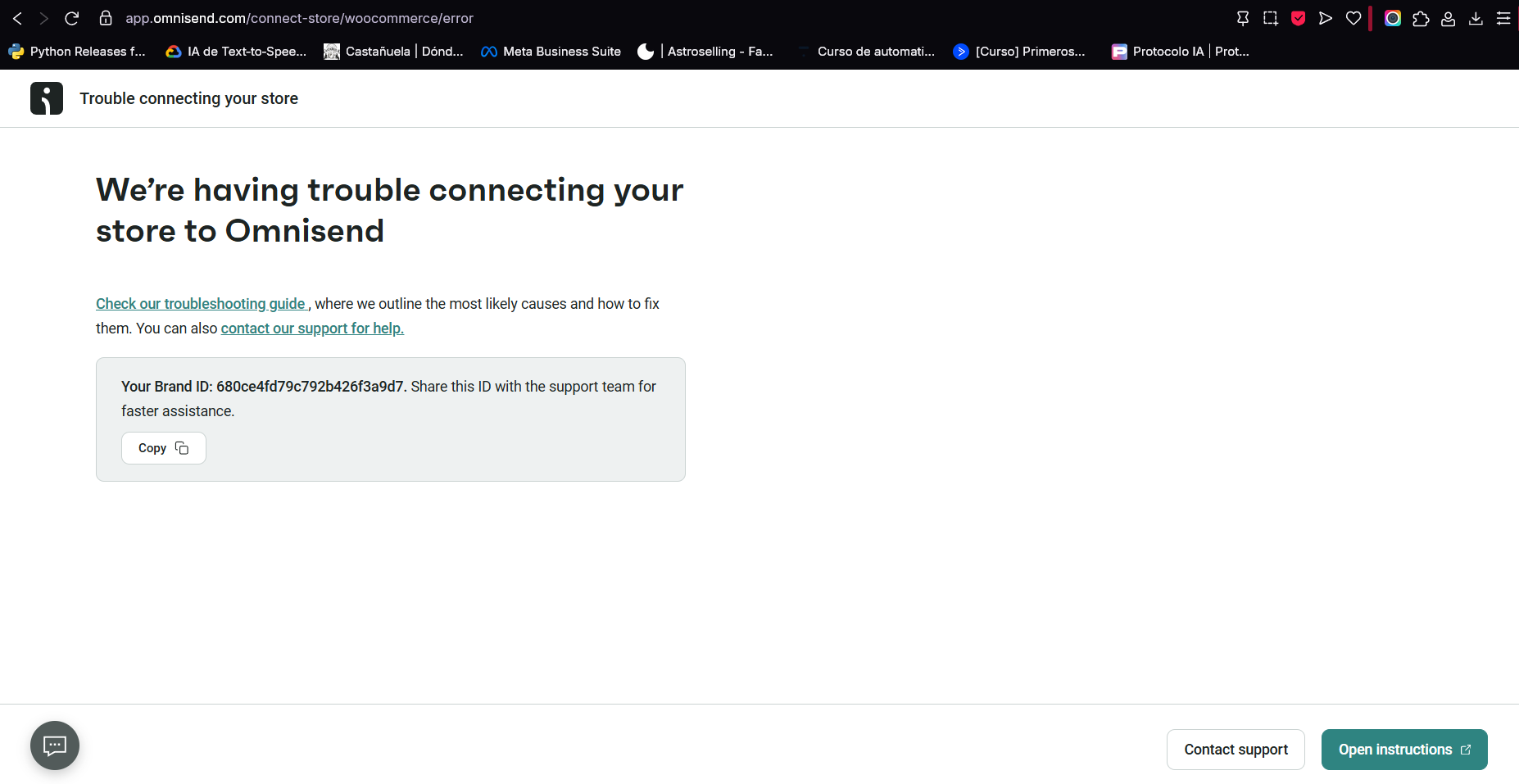This screenshot has width=1519, height=784.
Task: Click the browser forward arrow
Action: [44, 18]
